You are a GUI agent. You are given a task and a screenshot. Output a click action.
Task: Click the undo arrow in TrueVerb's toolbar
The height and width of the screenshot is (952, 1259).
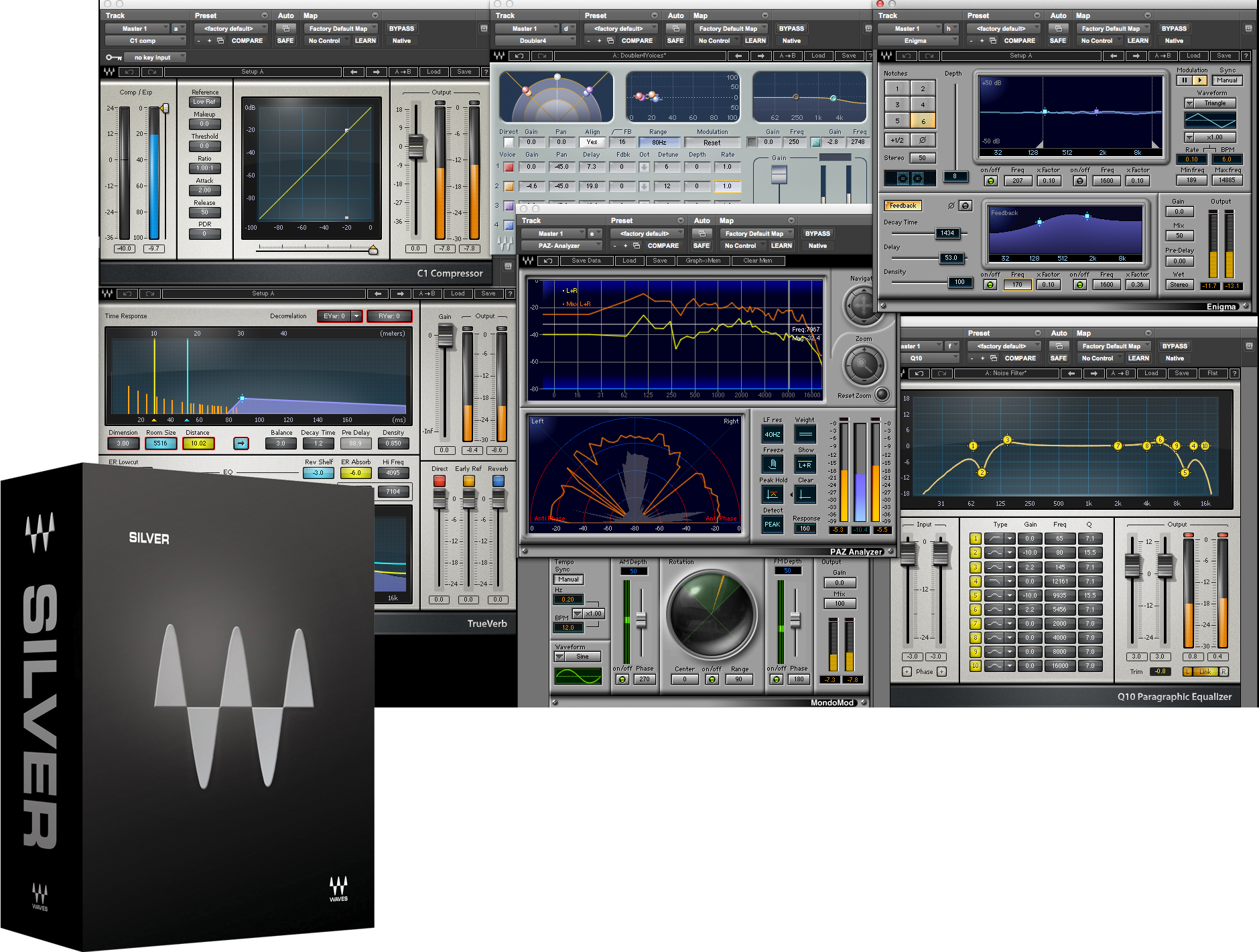tap(127, 293)
